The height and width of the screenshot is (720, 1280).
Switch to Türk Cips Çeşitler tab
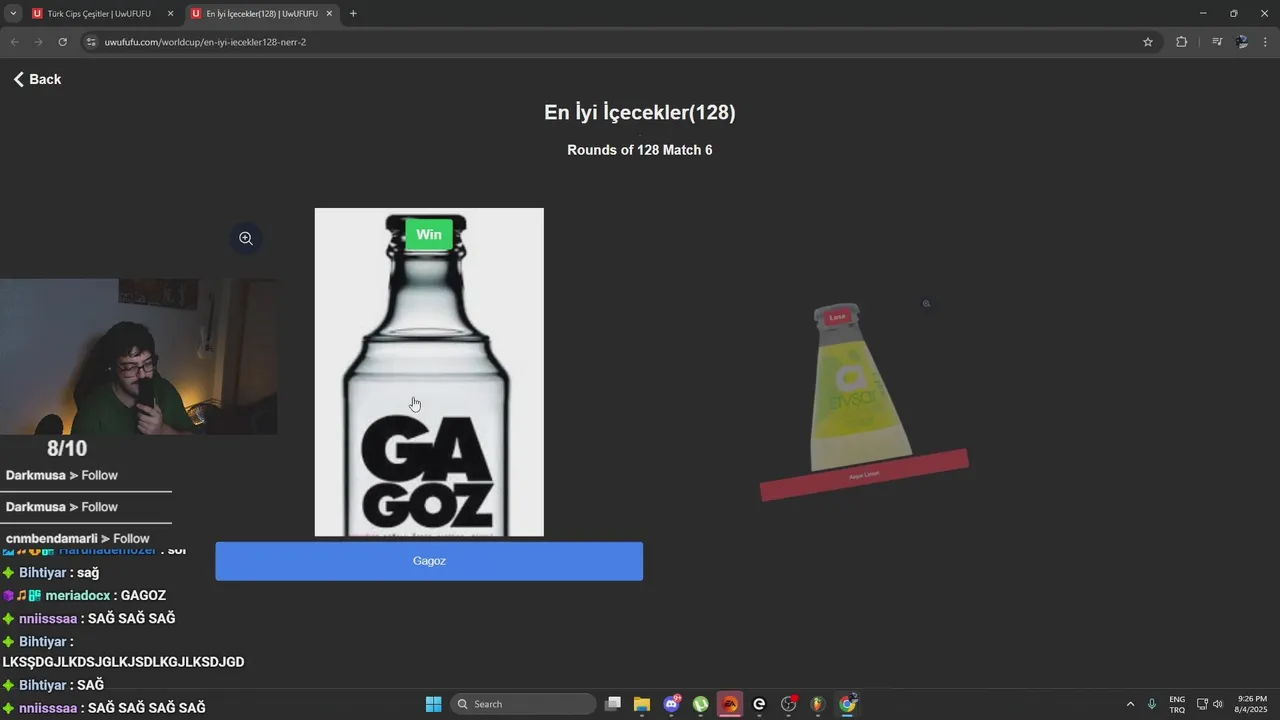click(x=99, y=14)
